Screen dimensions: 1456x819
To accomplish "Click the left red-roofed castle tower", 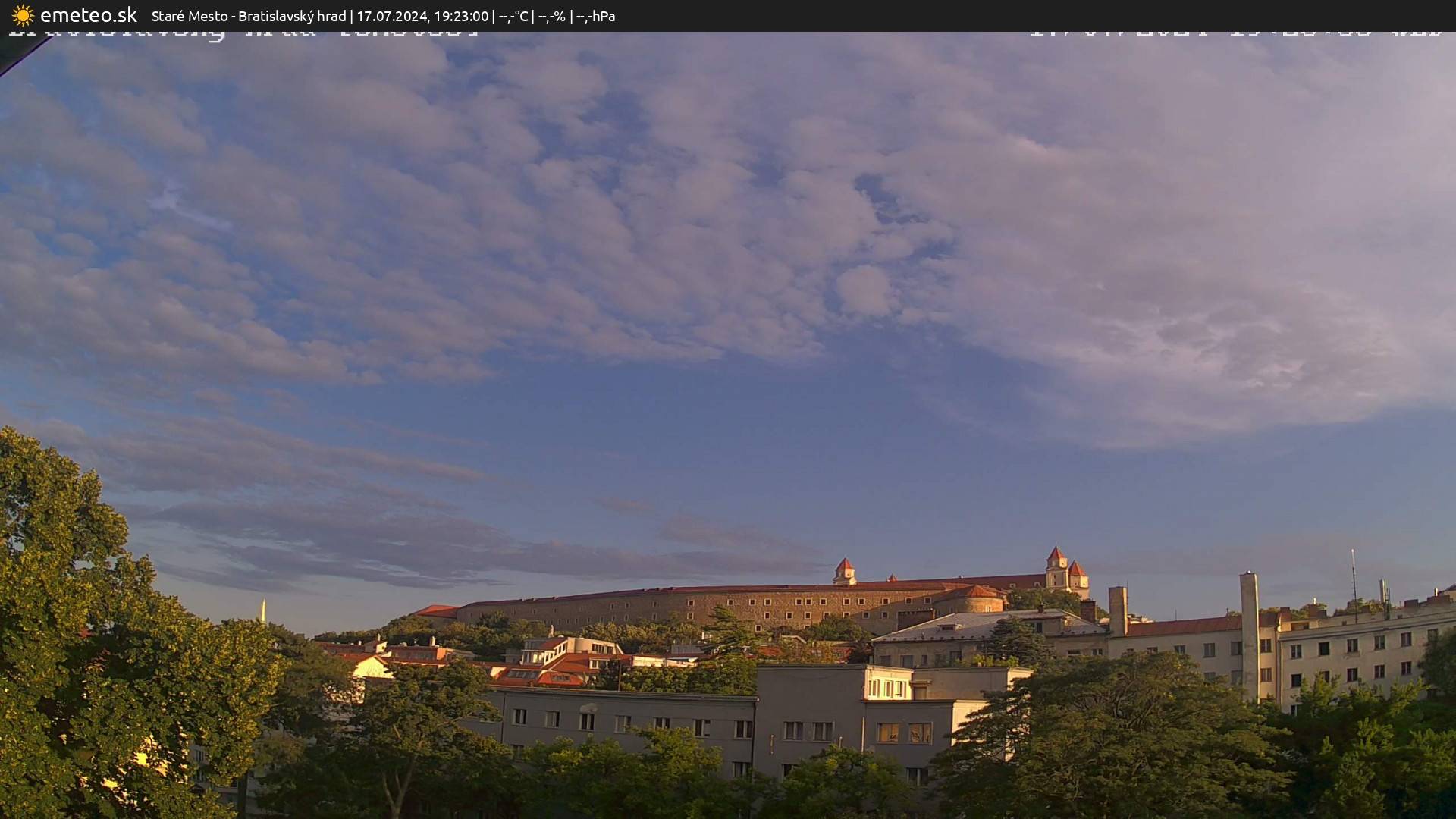I will 844,570.
